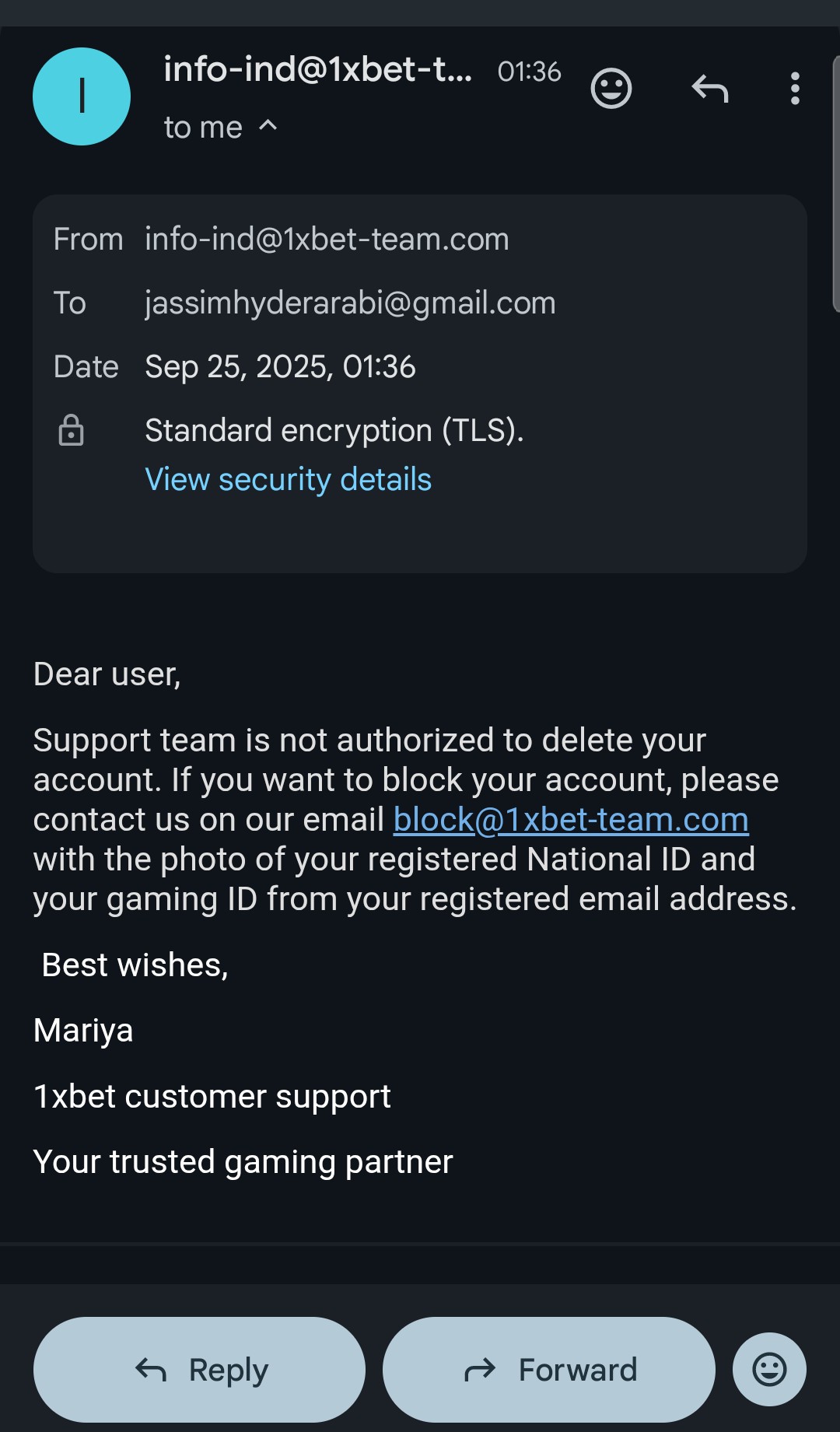Tap the "to me" recipient summary
840x1432 pixels.
point(203,128)
